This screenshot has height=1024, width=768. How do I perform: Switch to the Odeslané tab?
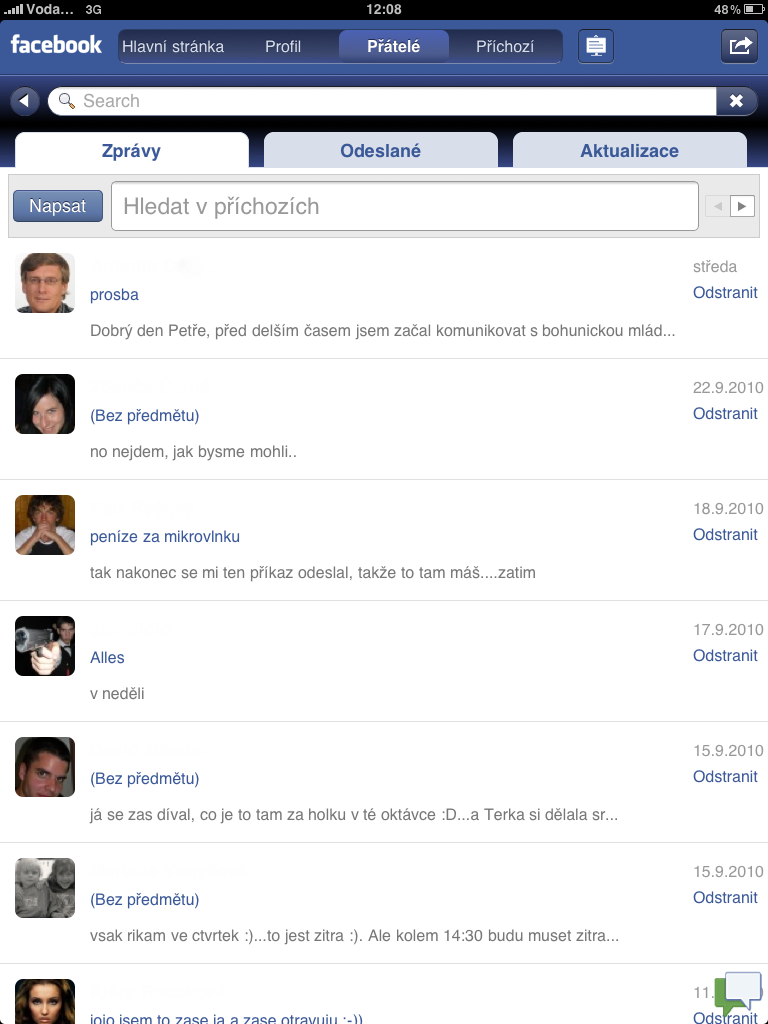381,150
